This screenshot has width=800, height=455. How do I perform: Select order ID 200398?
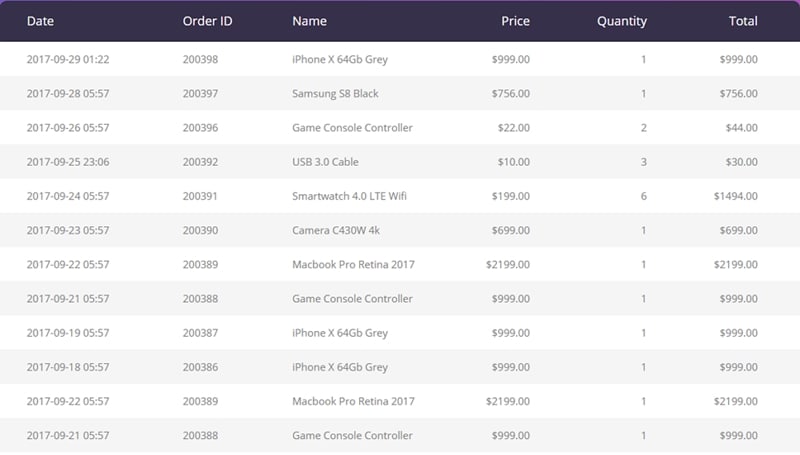[x=200, y=60]
